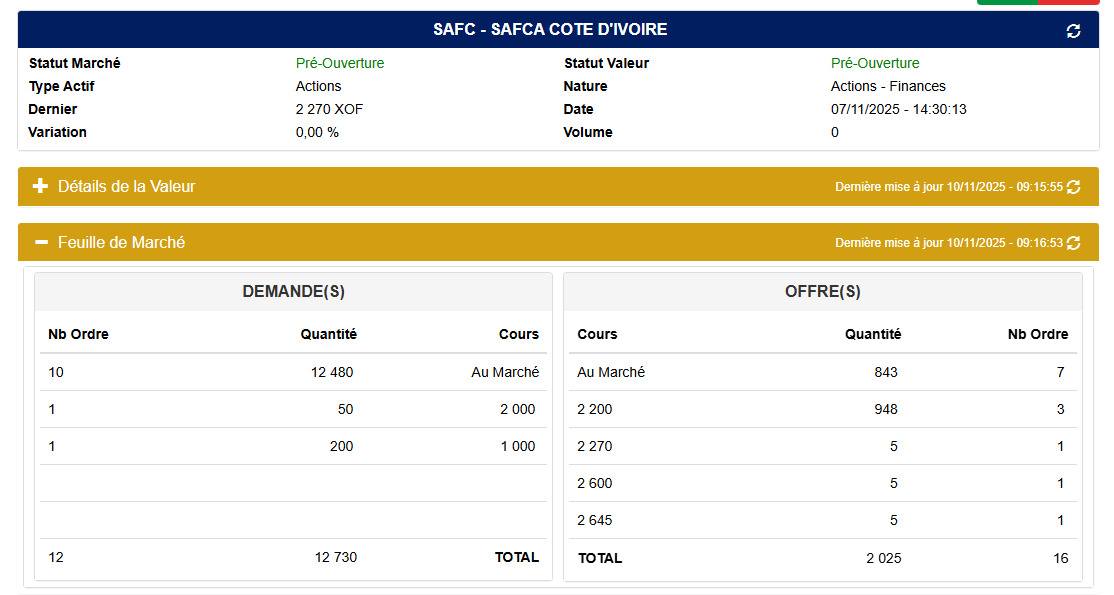Select the demand price 2 000
Image resolution: width=1114 pixels, height=595 pixels.
point(517,409)
